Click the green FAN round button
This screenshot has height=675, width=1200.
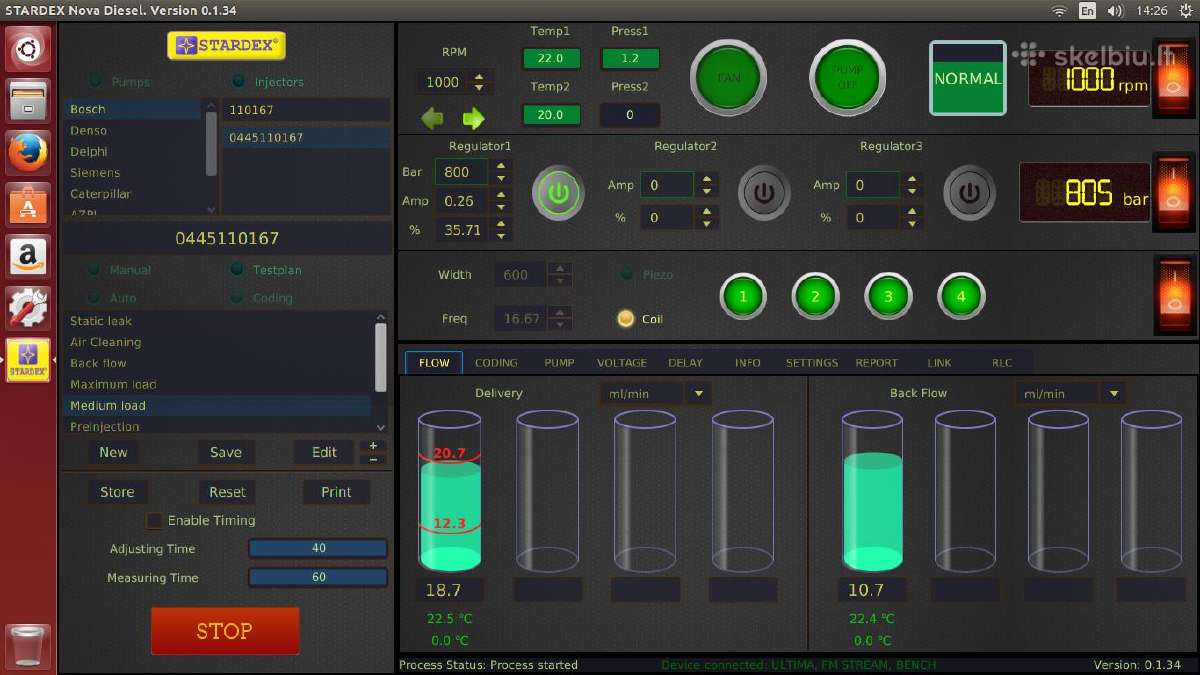point(728,78)
